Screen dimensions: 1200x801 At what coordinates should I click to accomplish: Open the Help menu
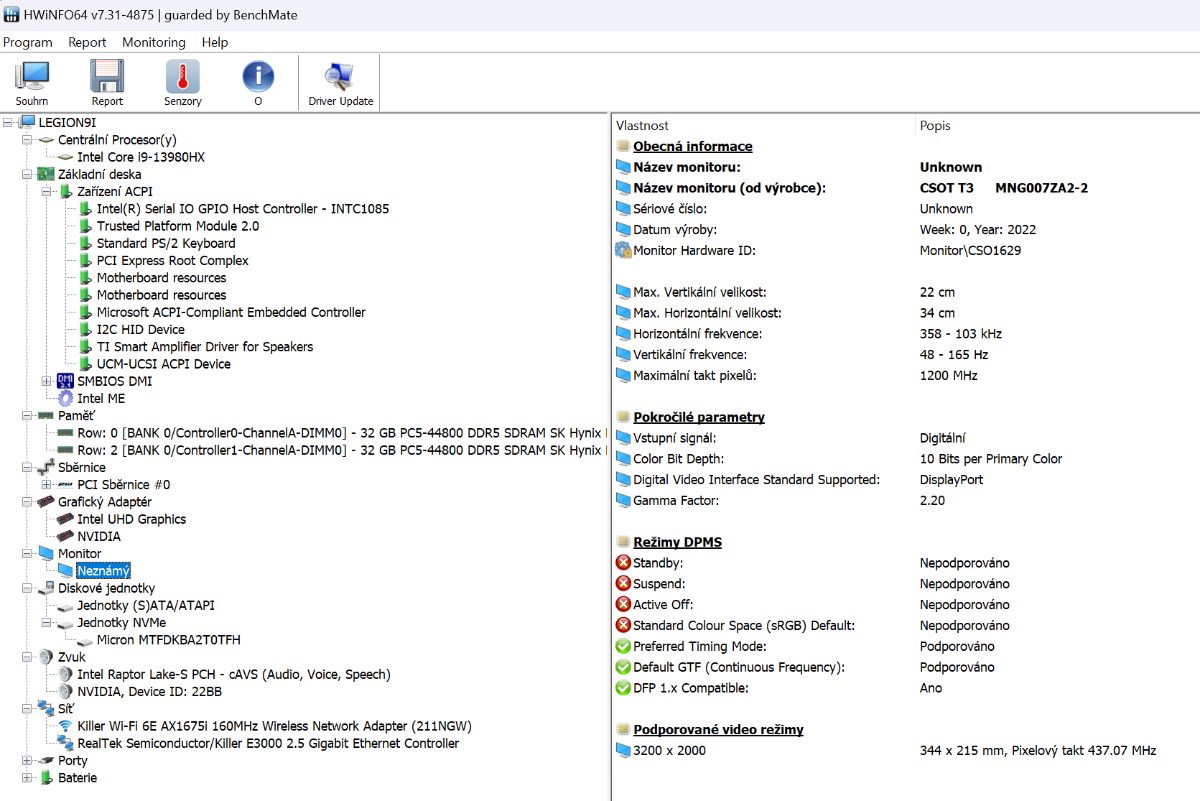(215, 42)
